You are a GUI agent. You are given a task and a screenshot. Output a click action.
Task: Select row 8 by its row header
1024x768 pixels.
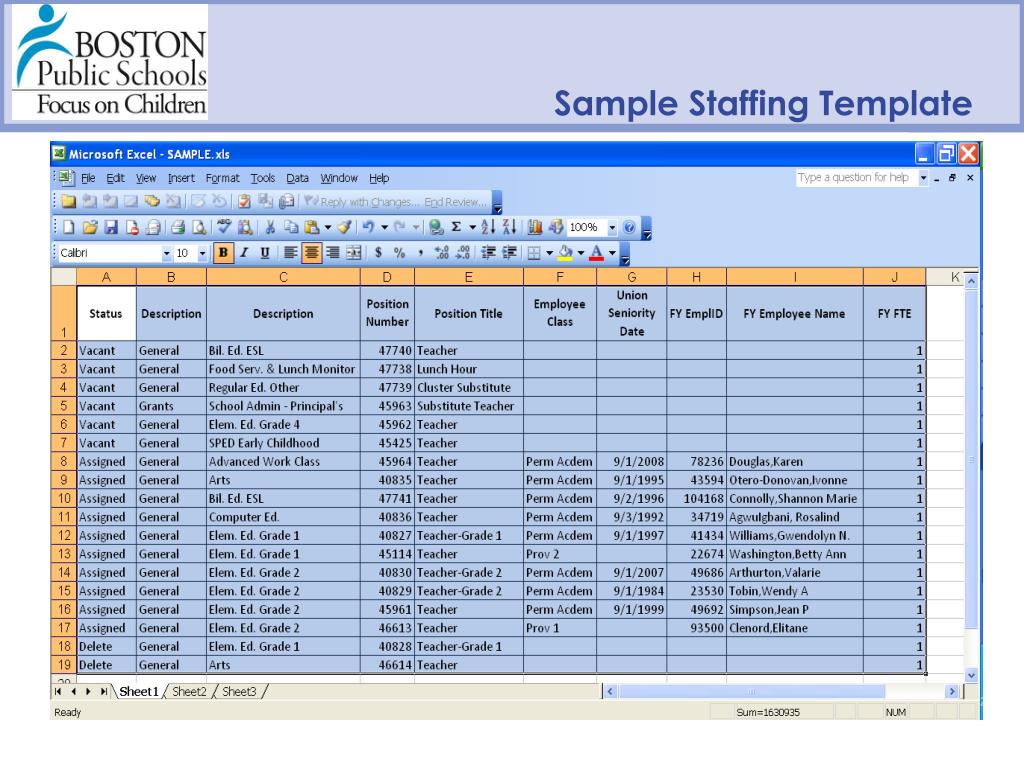(64, 462)
